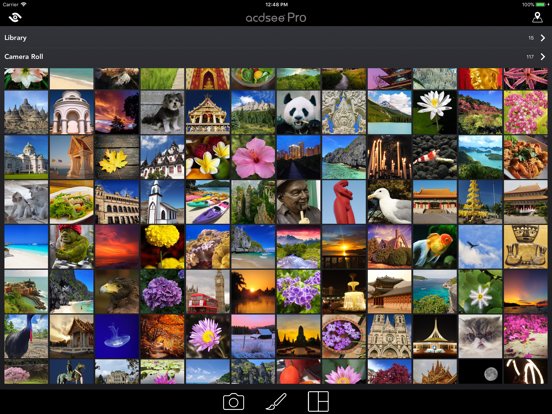Screen dimensions: 552x414
Task: Select the white daisy on leaves photo
Action: [x=480, y=292]
